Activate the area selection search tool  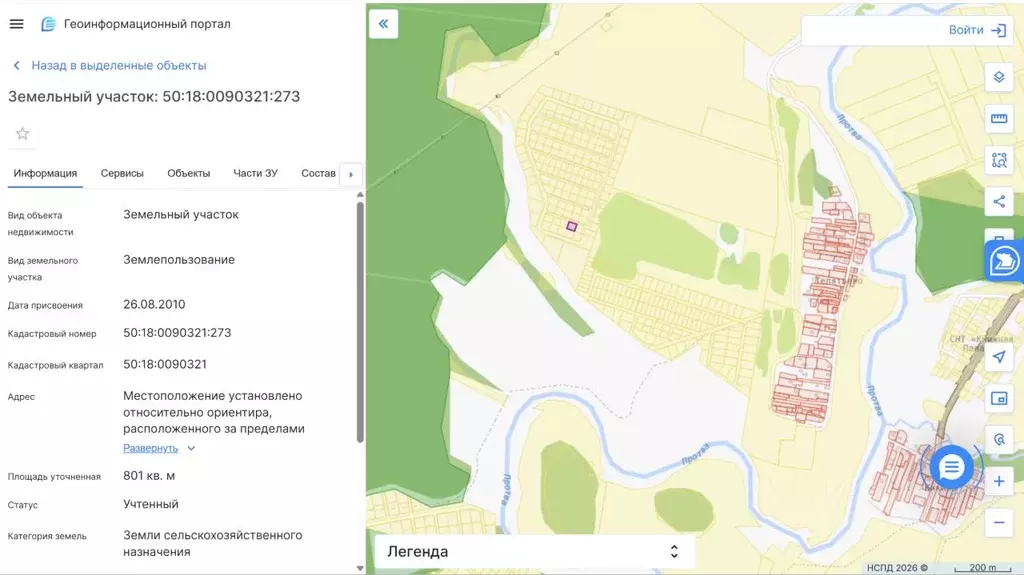coord(998,160)
